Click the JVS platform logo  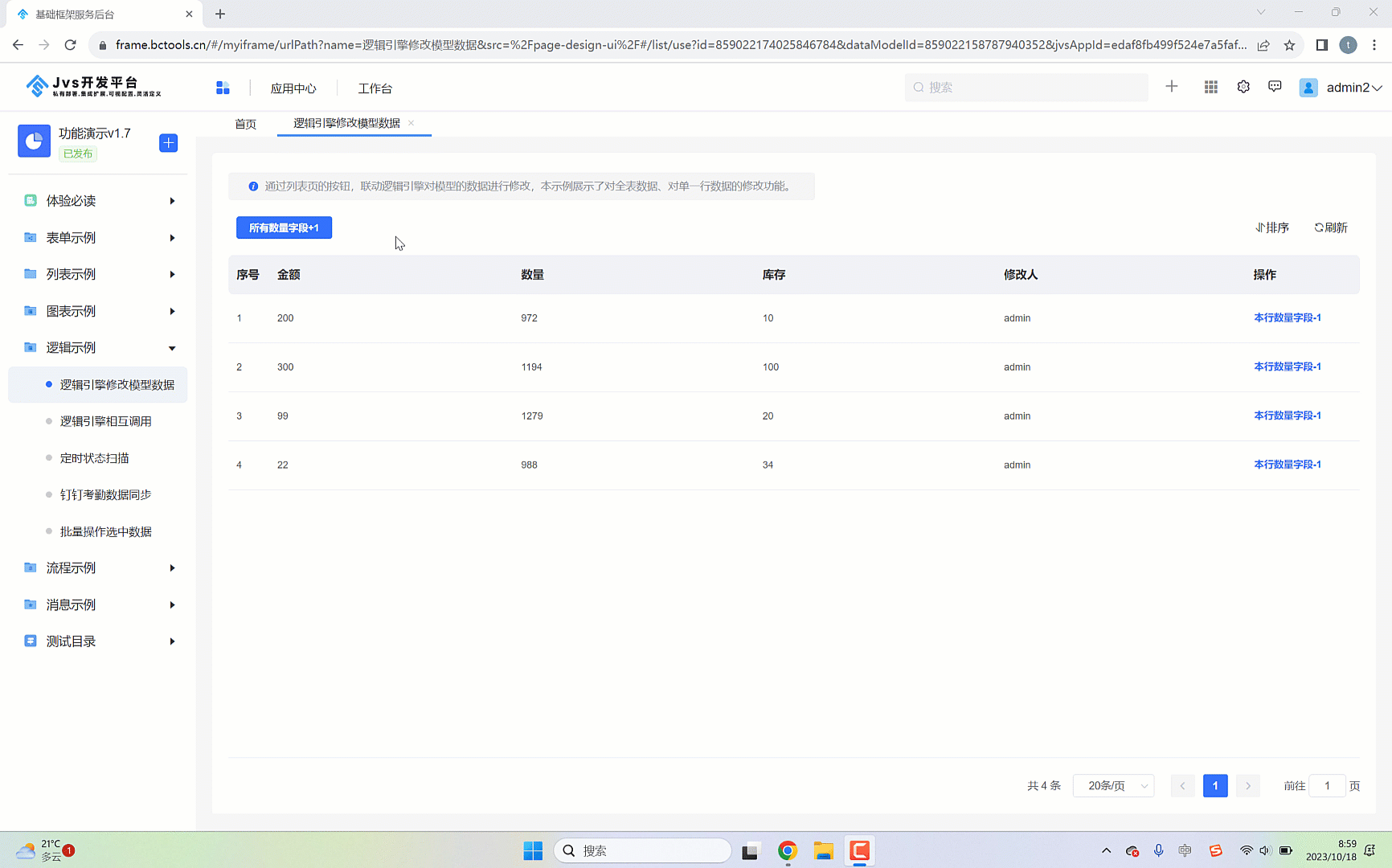point(93,86)
